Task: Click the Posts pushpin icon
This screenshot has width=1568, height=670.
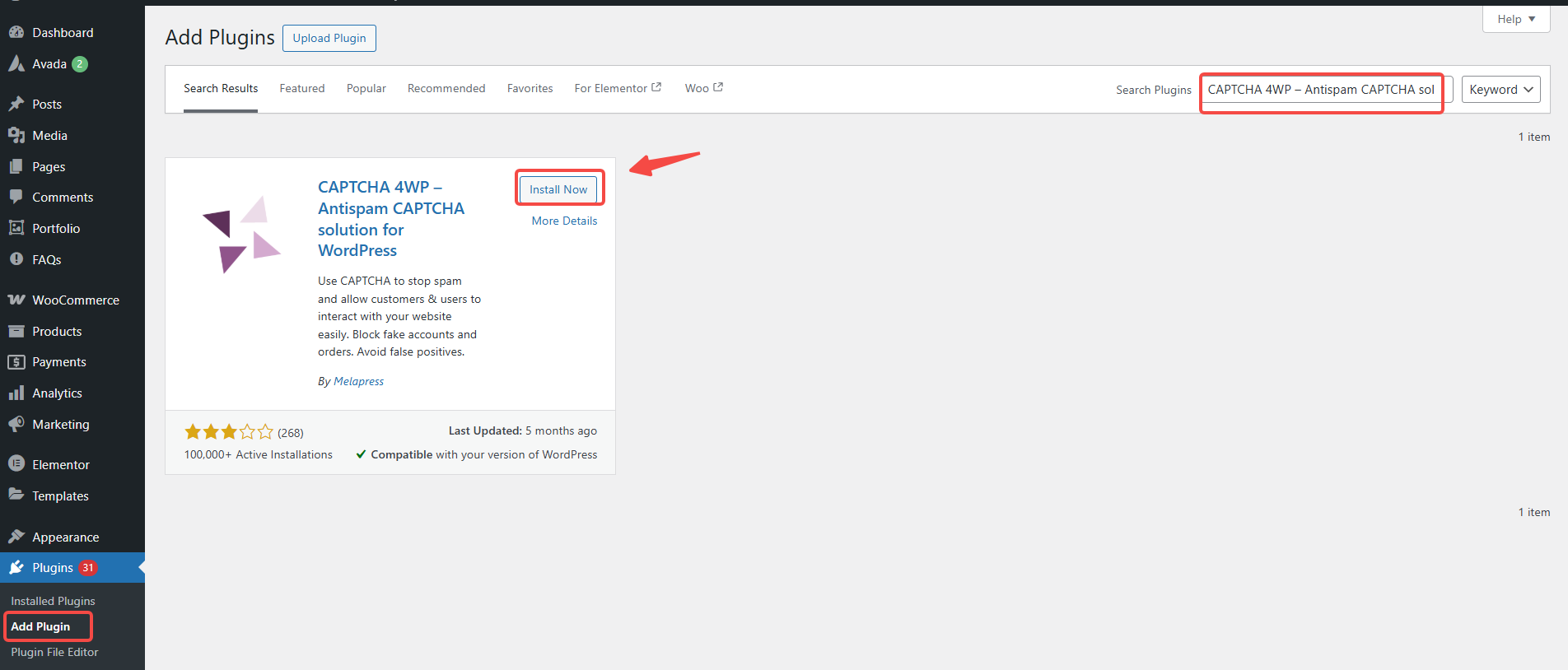Action: 16,104
